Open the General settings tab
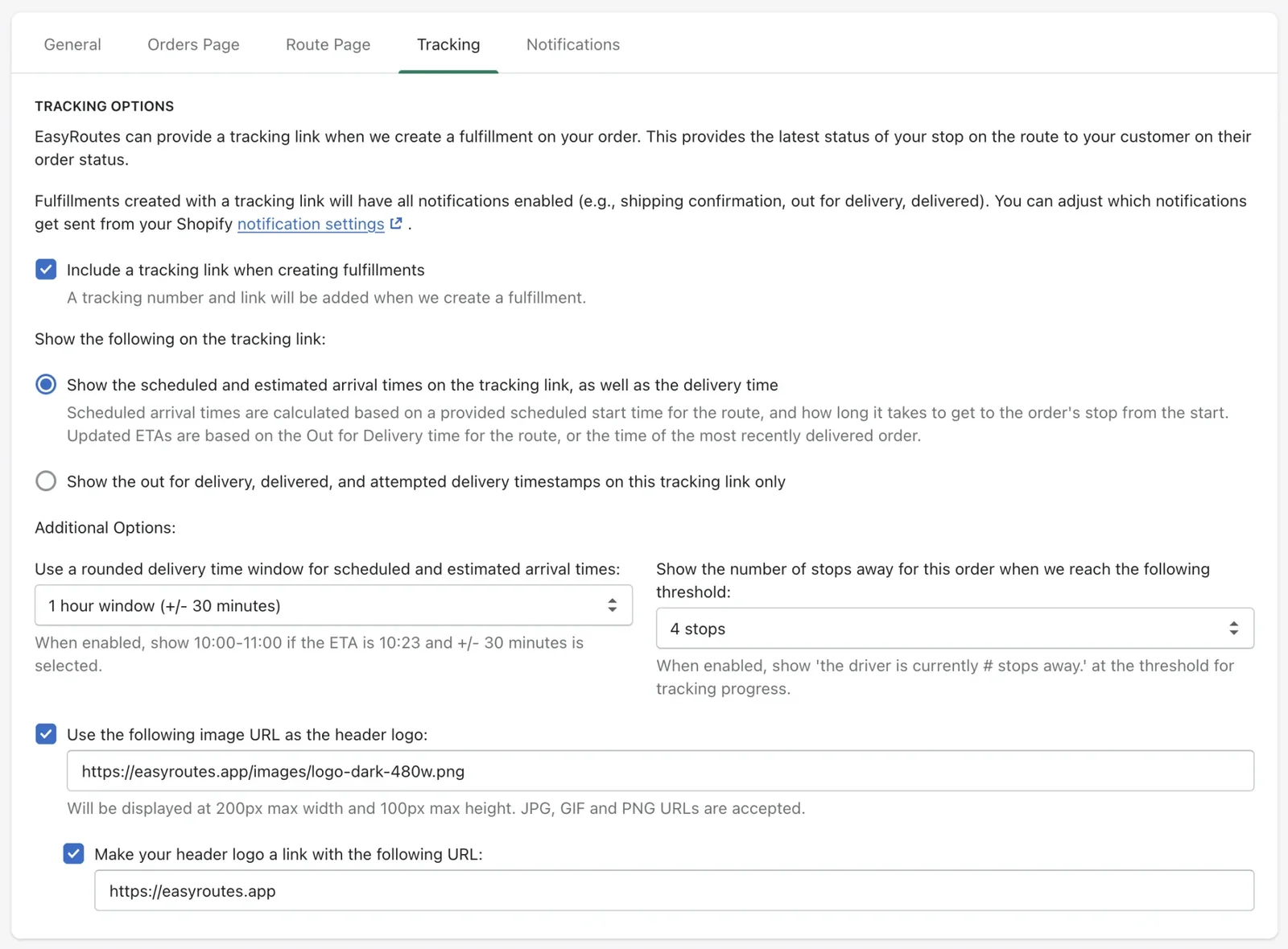1288x949 pixels. point(72,44)
